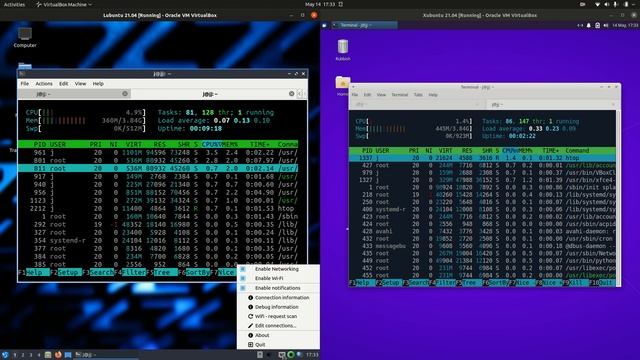Viewport: 640px width, 360px height.
Task: Click F5 Tree in Lubuntu htop
Action: [x=162, y=272]
